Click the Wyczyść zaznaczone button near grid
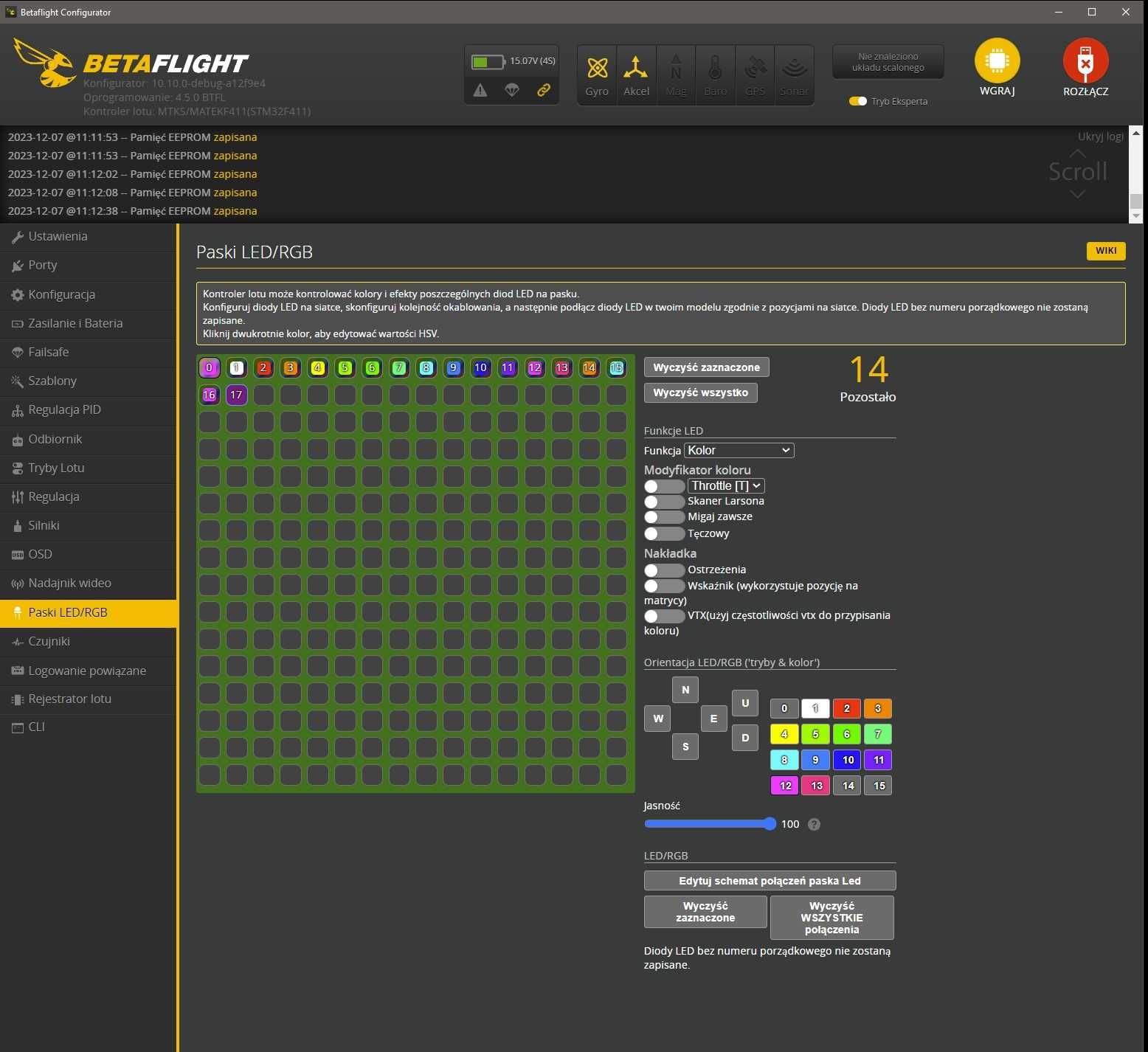Image resolution: width=1148 pixels, height=1052 pixels. coord(707,367)
